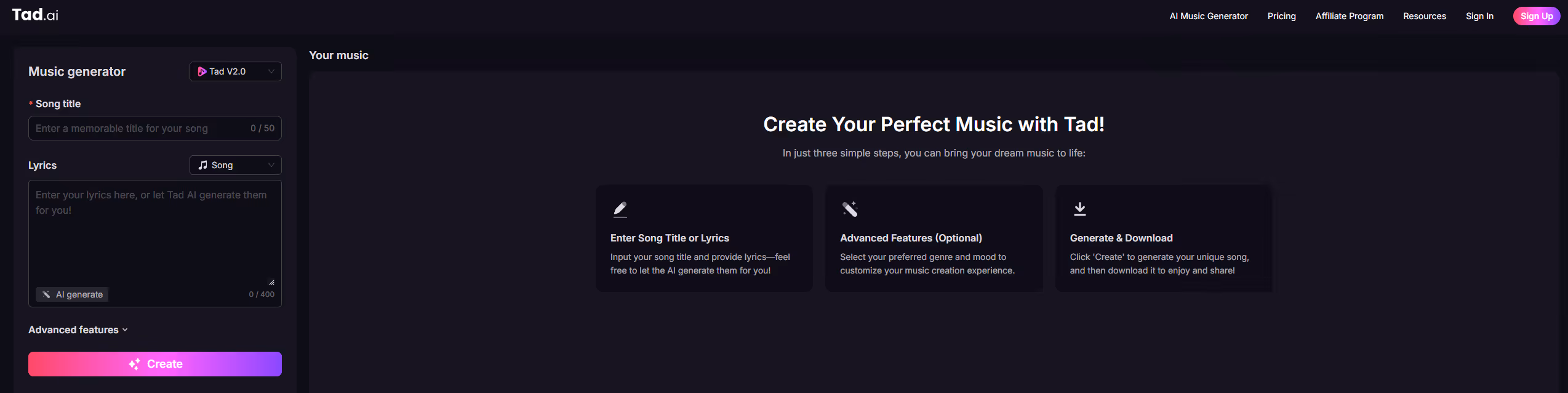Click the 0 / 50 title character counter
The image size is (1568, 393).
point(262,128)
